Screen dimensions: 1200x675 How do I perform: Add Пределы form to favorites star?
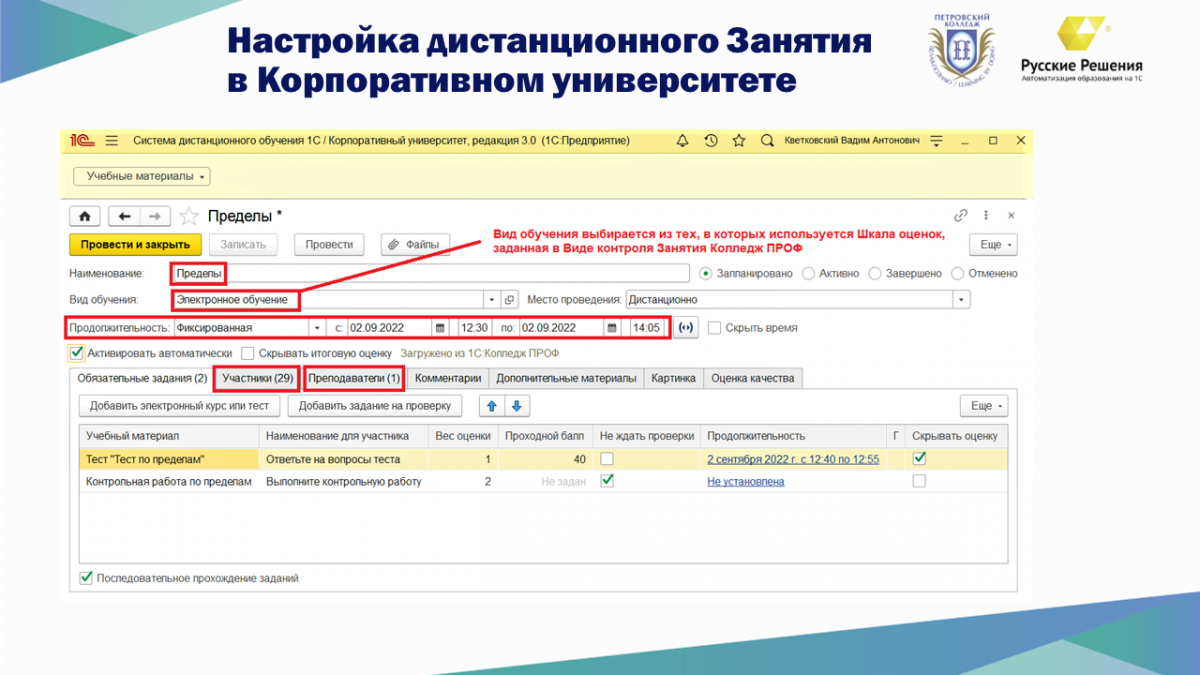pyautogui.click(x=189, y=216)
